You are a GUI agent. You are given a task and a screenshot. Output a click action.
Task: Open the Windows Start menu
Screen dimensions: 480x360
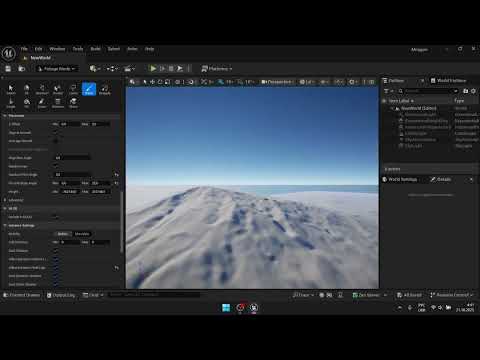pos(226,308)
